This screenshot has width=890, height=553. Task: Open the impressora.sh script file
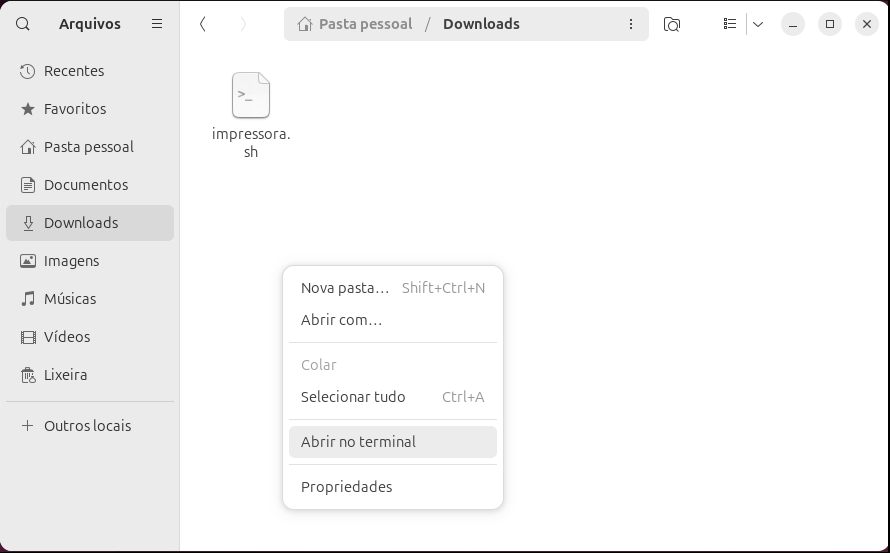coord(251,97)
